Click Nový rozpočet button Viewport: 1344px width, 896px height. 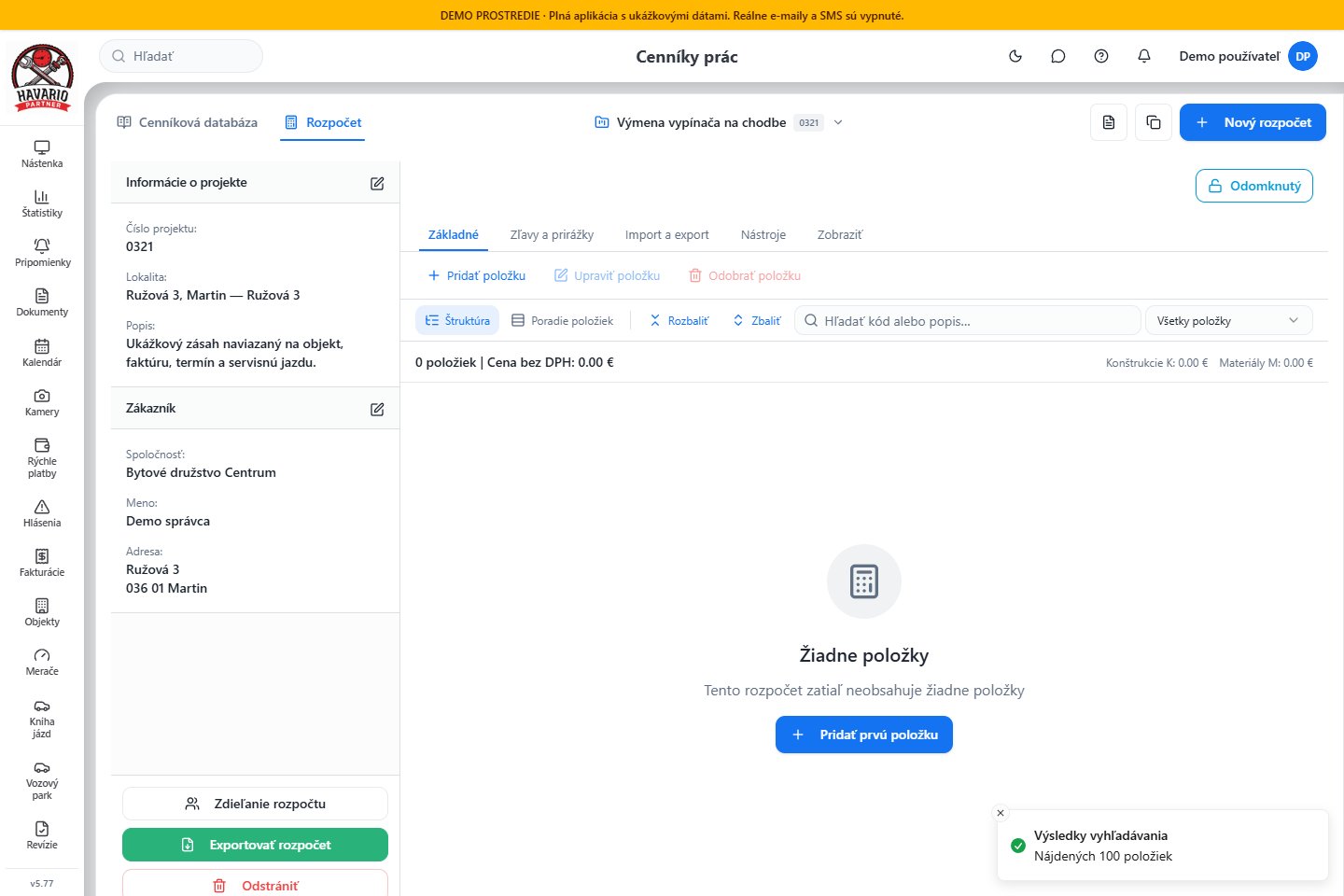[x=1253, y=122]
